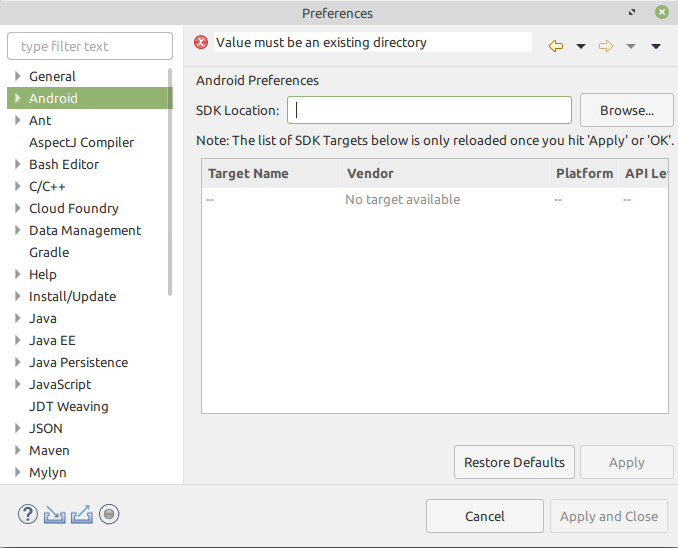Viewport: 678px width, 548px height.
Task: Select C/C++ preferences page
Action: [x=47, y=186]
